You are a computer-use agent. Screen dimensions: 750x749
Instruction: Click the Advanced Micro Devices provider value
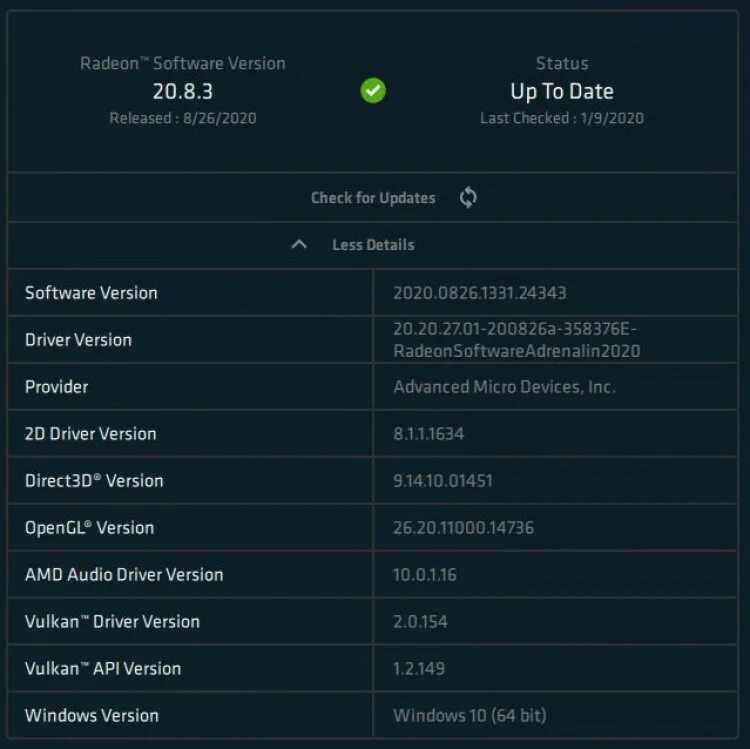point(504,386)
